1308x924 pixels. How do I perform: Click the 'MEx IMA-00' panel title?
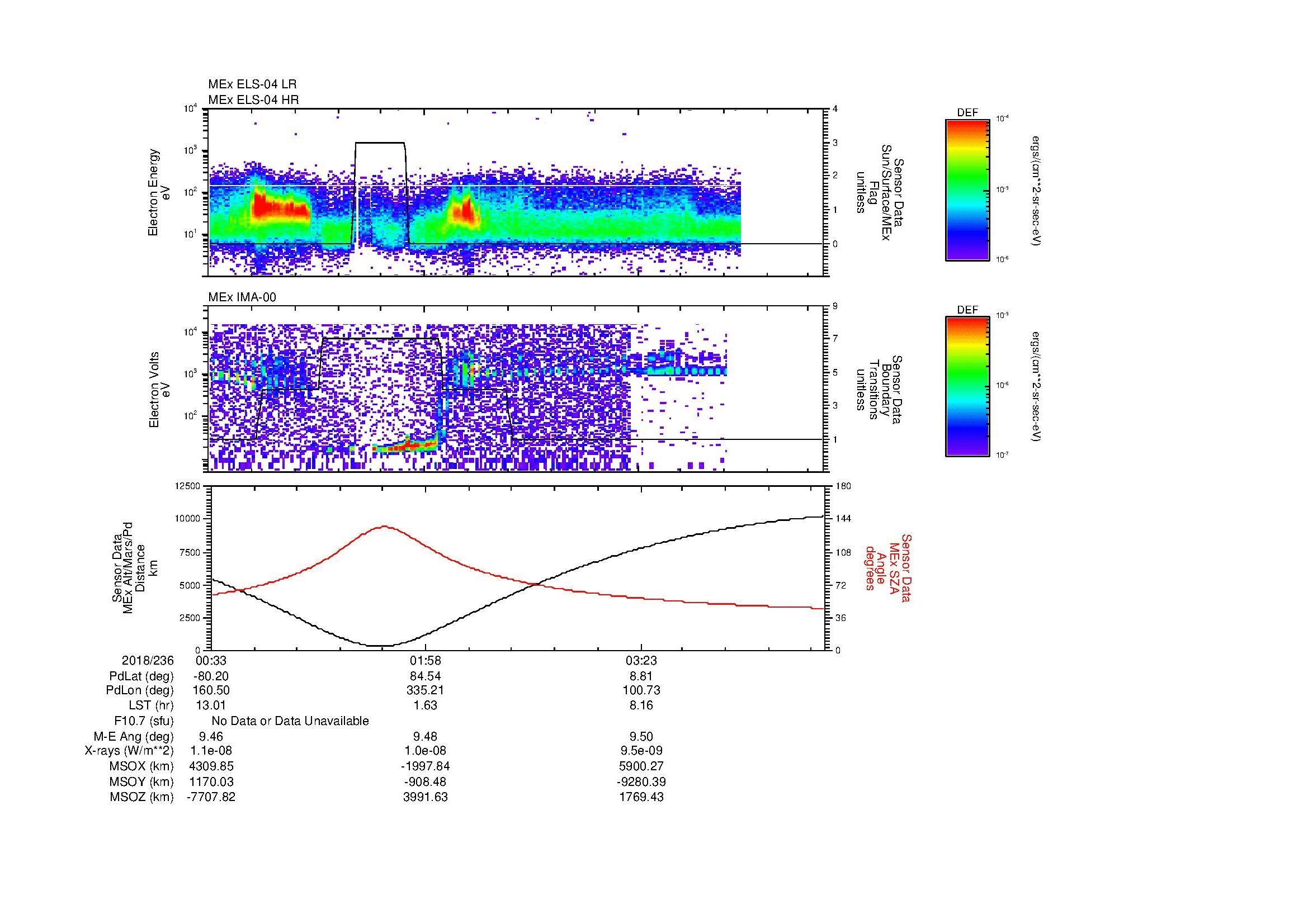coord(242,297)
